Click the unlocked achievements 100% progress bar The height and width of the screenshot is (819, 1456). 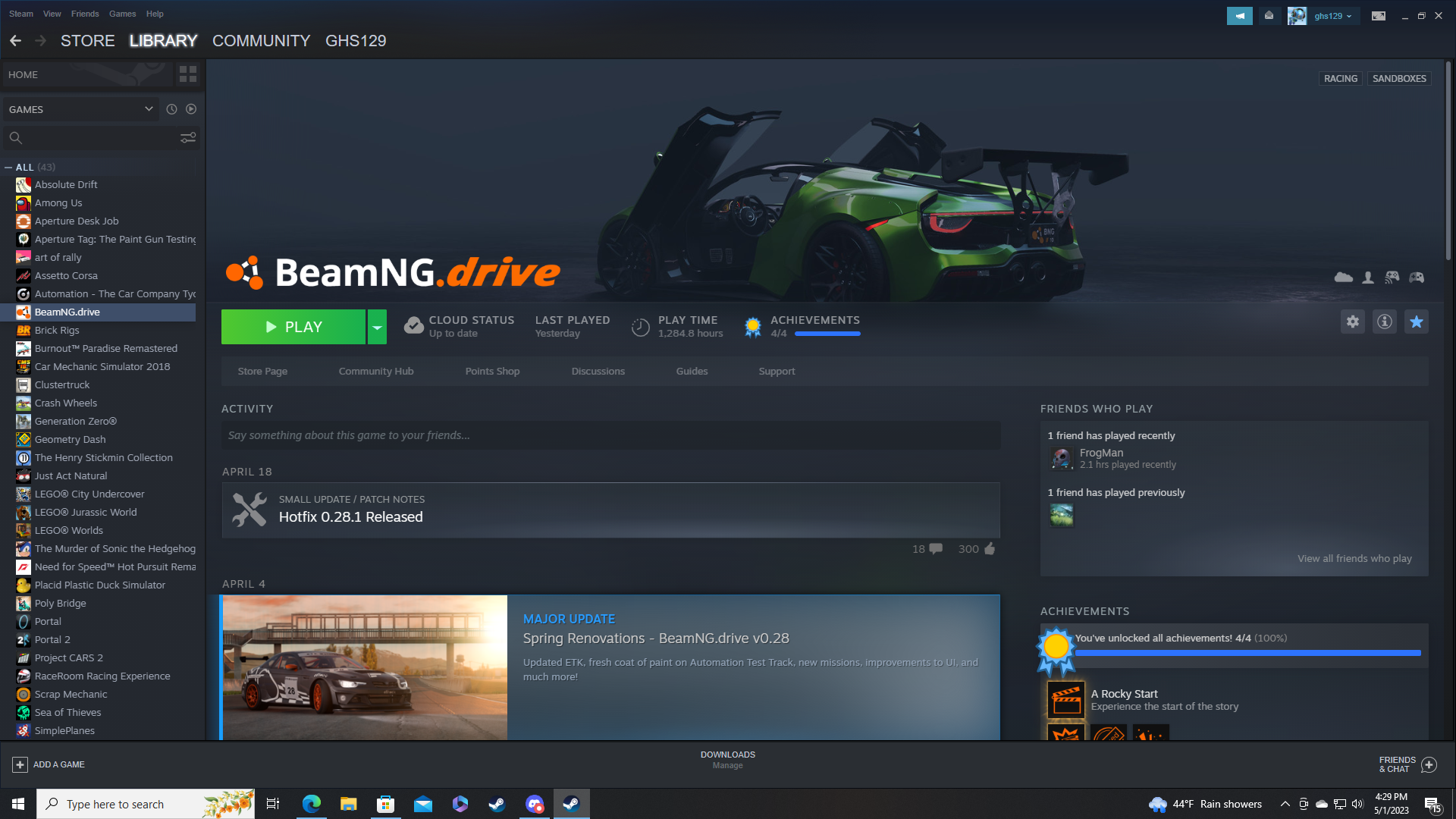point(1247,652)
